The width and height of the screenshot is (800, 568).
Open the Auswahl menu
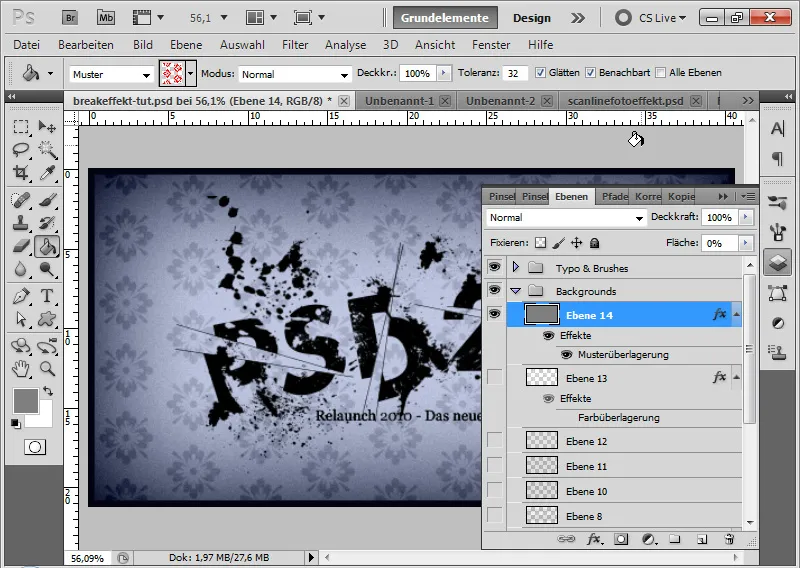242,45
